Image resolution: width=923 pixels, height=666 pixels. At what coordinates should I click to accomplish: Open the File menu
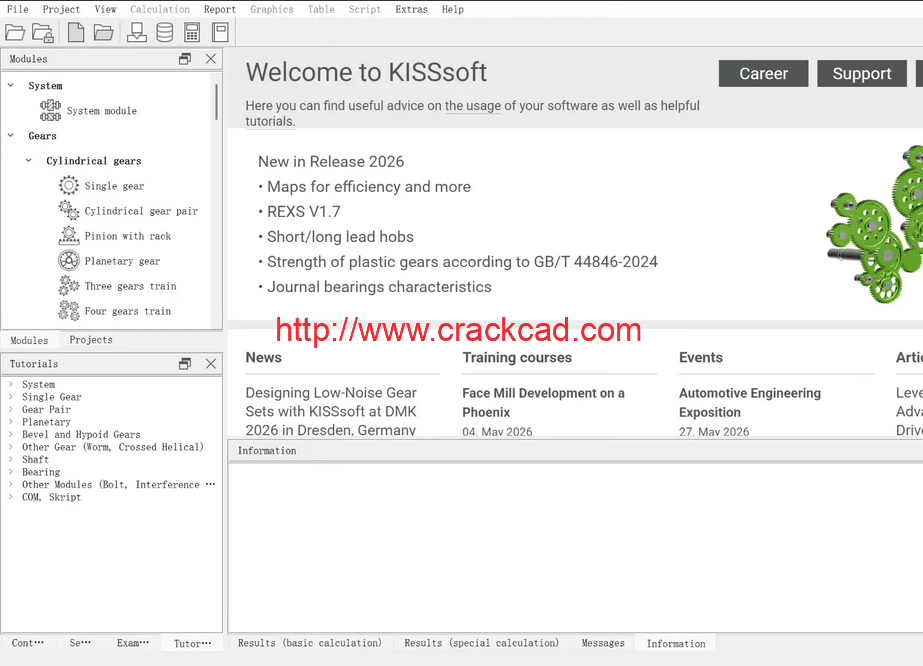tap(18, 9)
